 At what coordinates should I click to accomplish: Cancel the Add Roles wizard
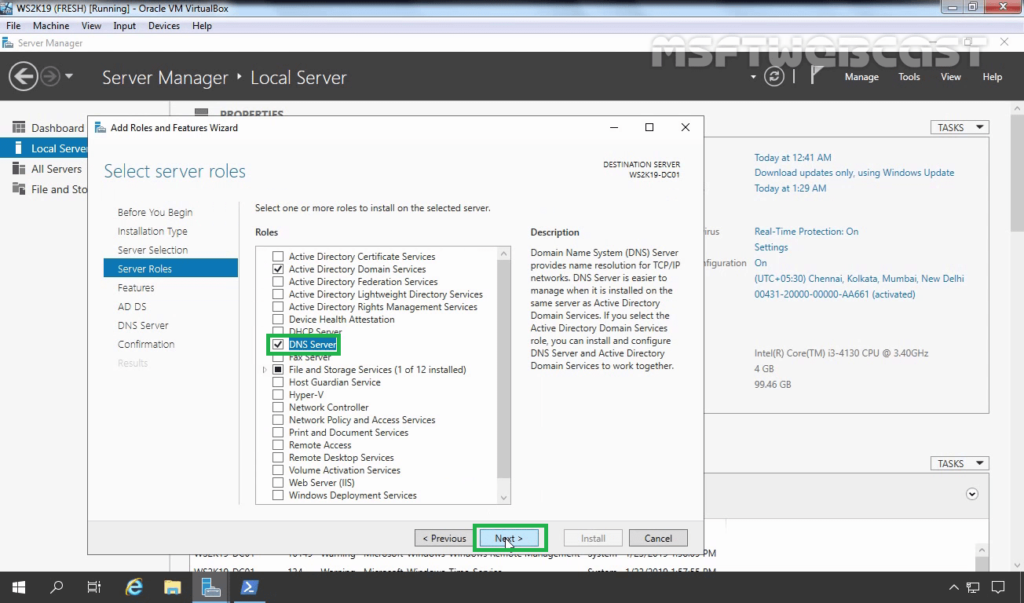click(x=658, y=538)
